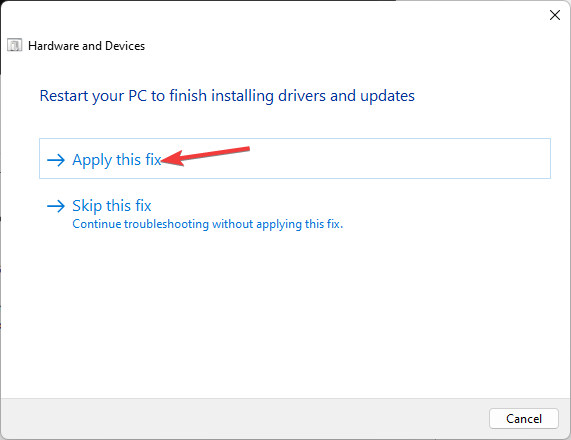Click the gray footer bar left of Cancel
Screen dimensions: 571x440
(244, 418)
